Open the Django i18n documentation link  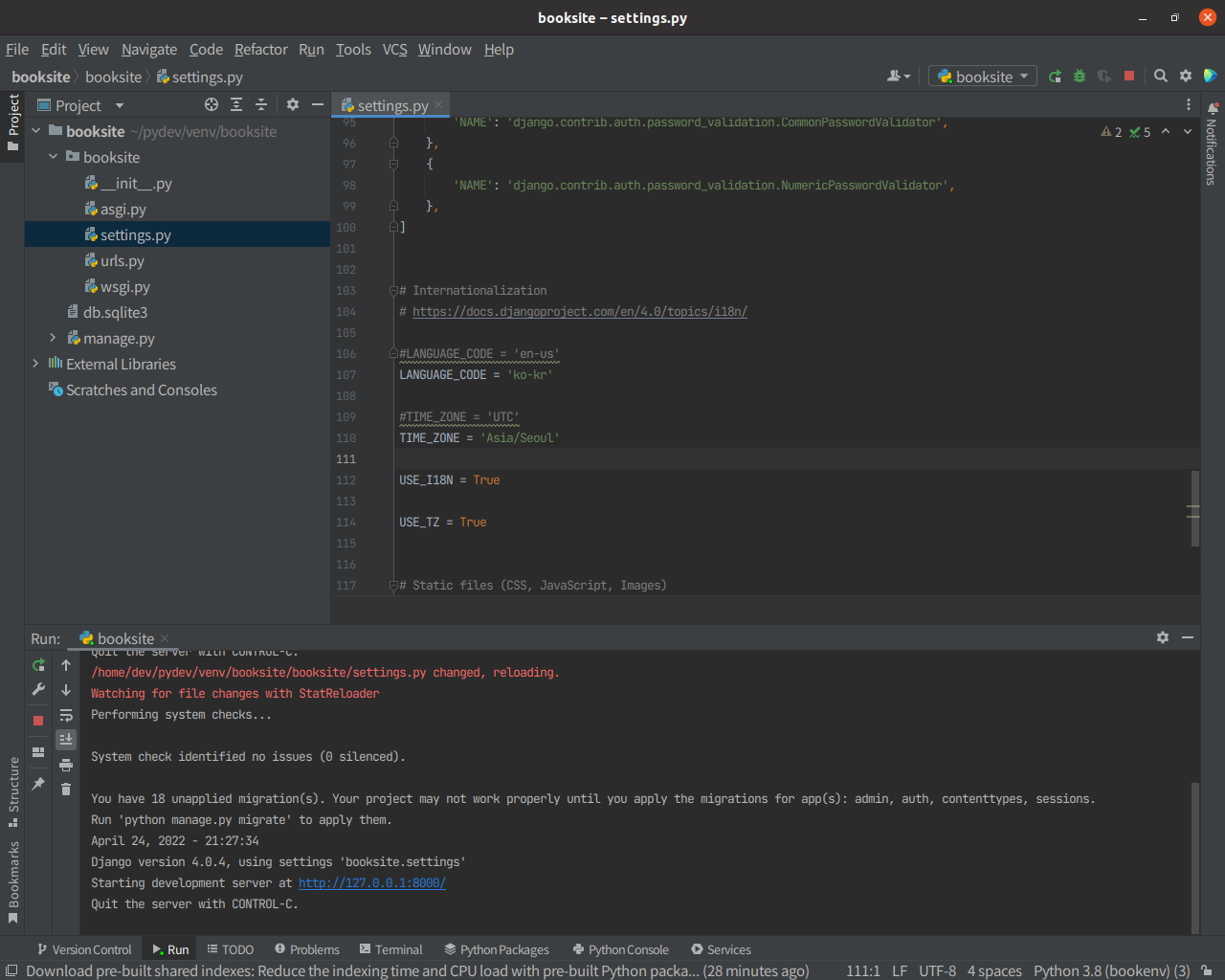click(x=580, y=312)
